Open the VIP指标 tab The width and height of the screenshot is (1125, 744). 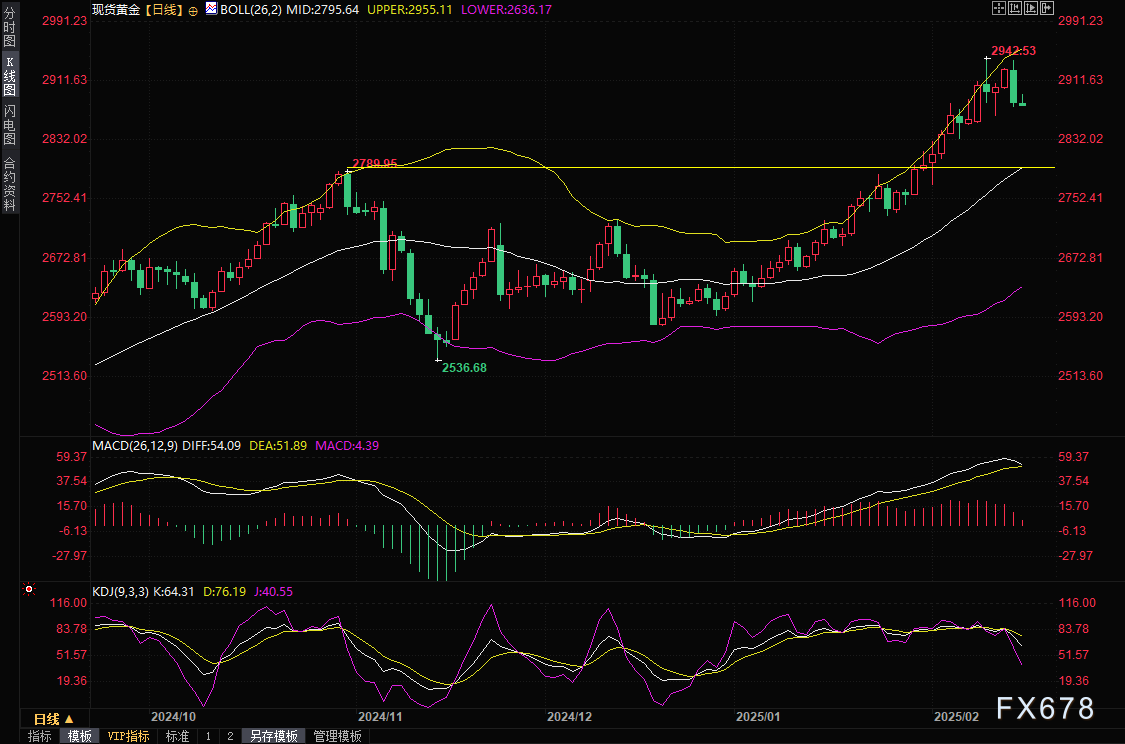click(x=129, y=736)
